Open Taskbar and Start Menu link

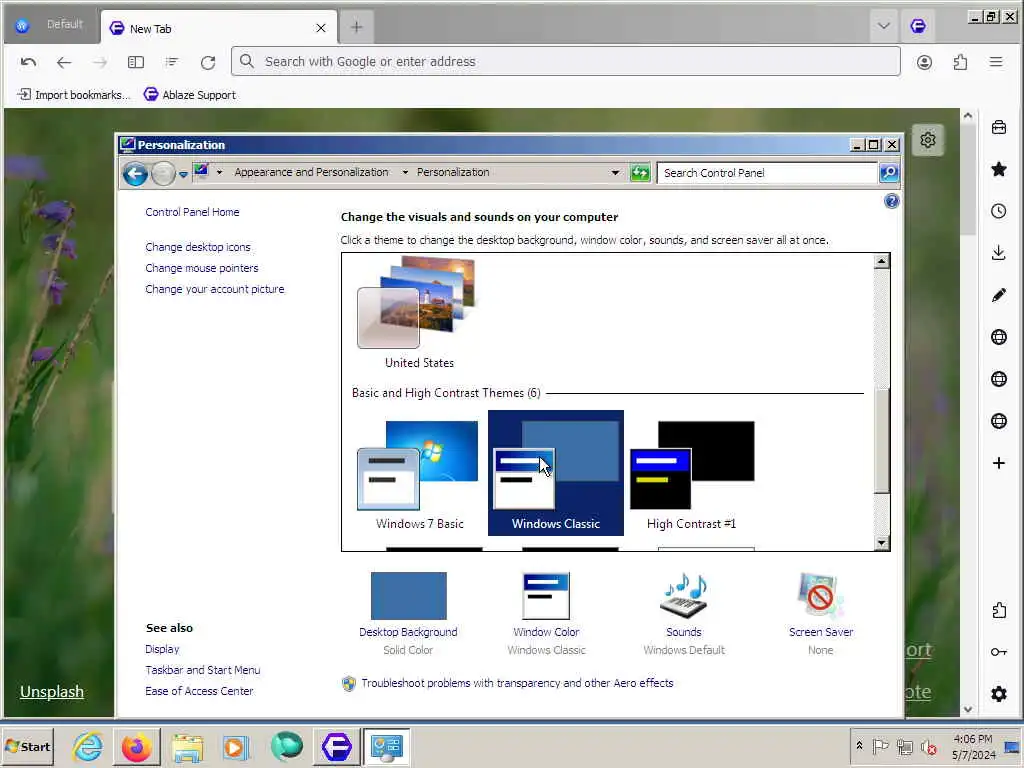point(202,670)
